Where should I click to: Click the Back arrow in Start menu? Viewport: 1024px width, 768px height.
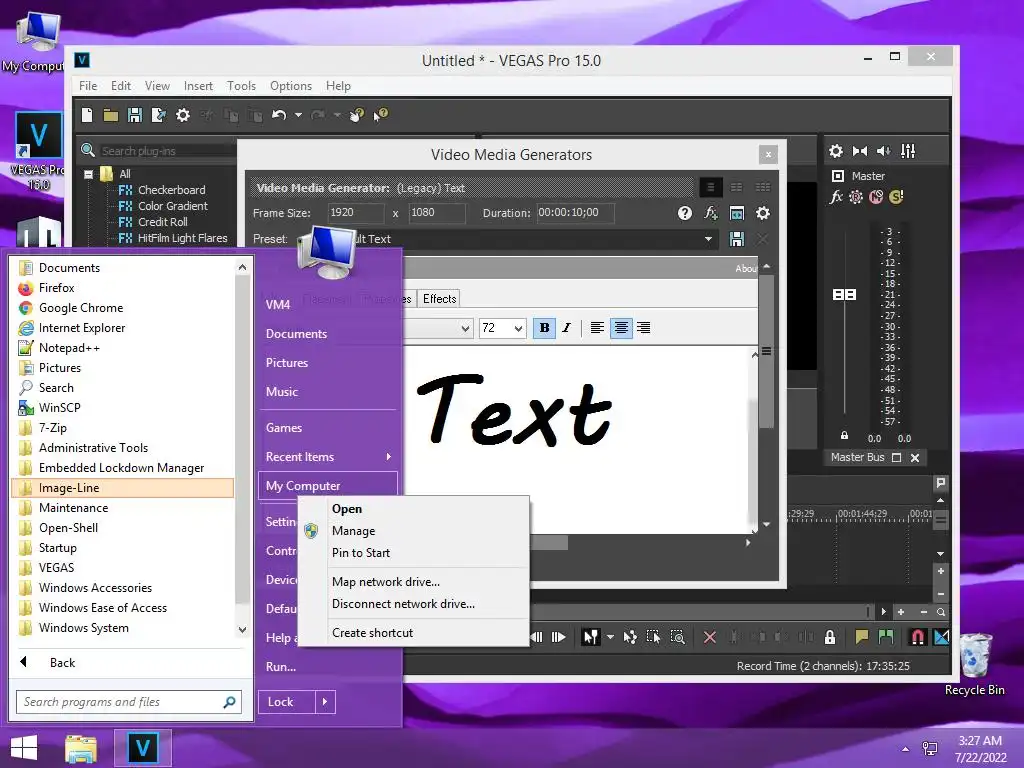24,662
